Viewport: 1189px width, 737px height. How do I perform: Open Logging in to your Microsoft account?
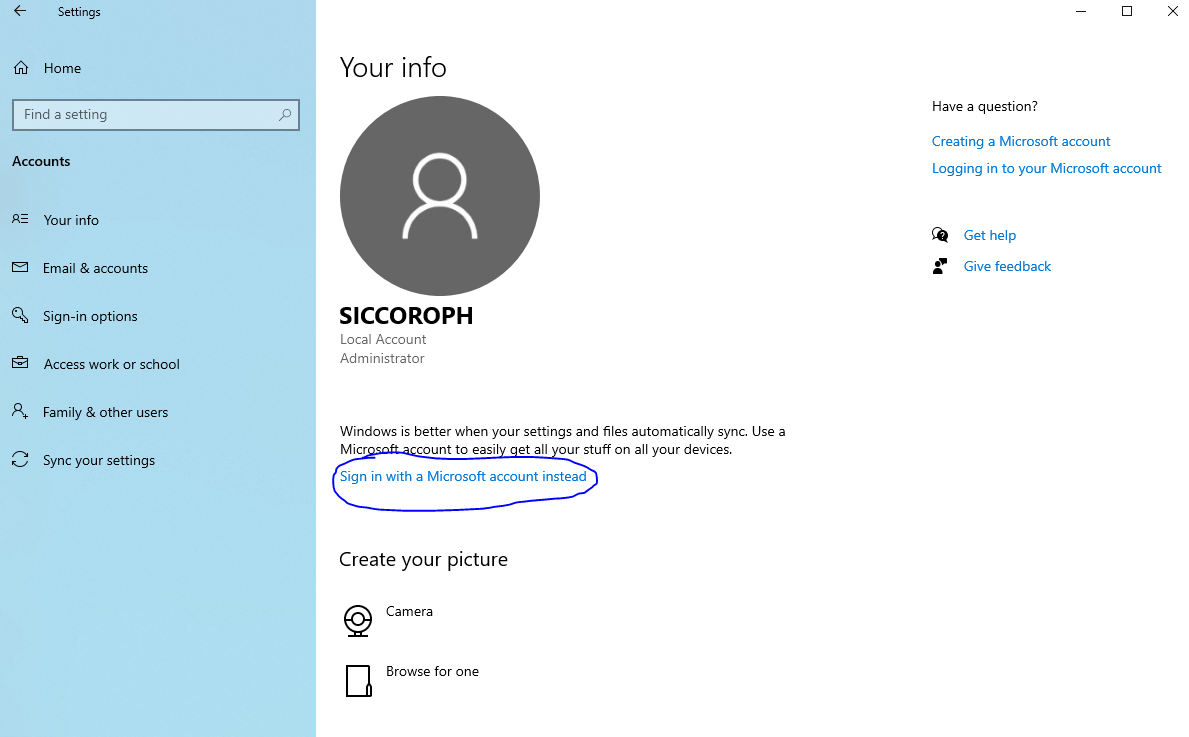tap(1046, 168)
